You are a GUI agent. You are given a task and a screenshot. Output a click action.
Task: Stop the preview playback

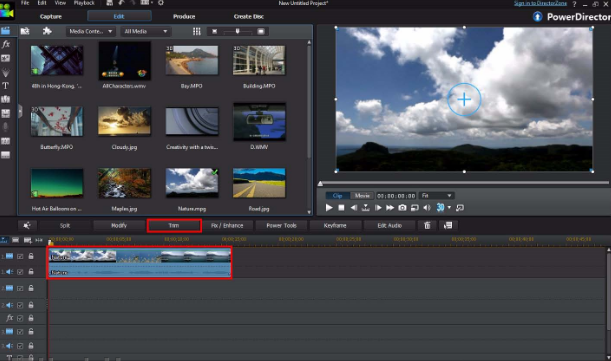pyautogui.click(x=341, y=208)
